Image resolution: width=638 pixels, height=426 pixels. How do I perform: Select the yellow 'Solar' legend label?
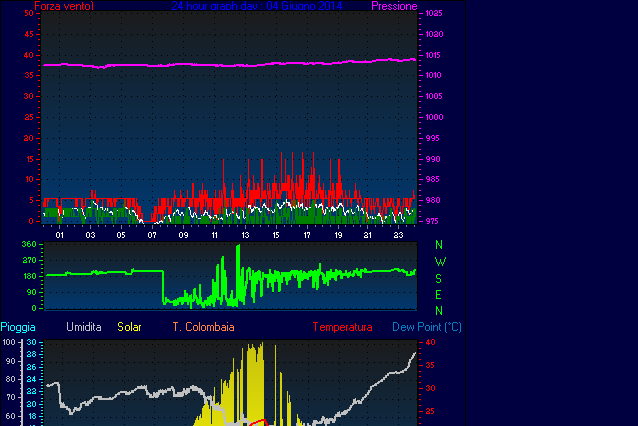click(129, 327)
